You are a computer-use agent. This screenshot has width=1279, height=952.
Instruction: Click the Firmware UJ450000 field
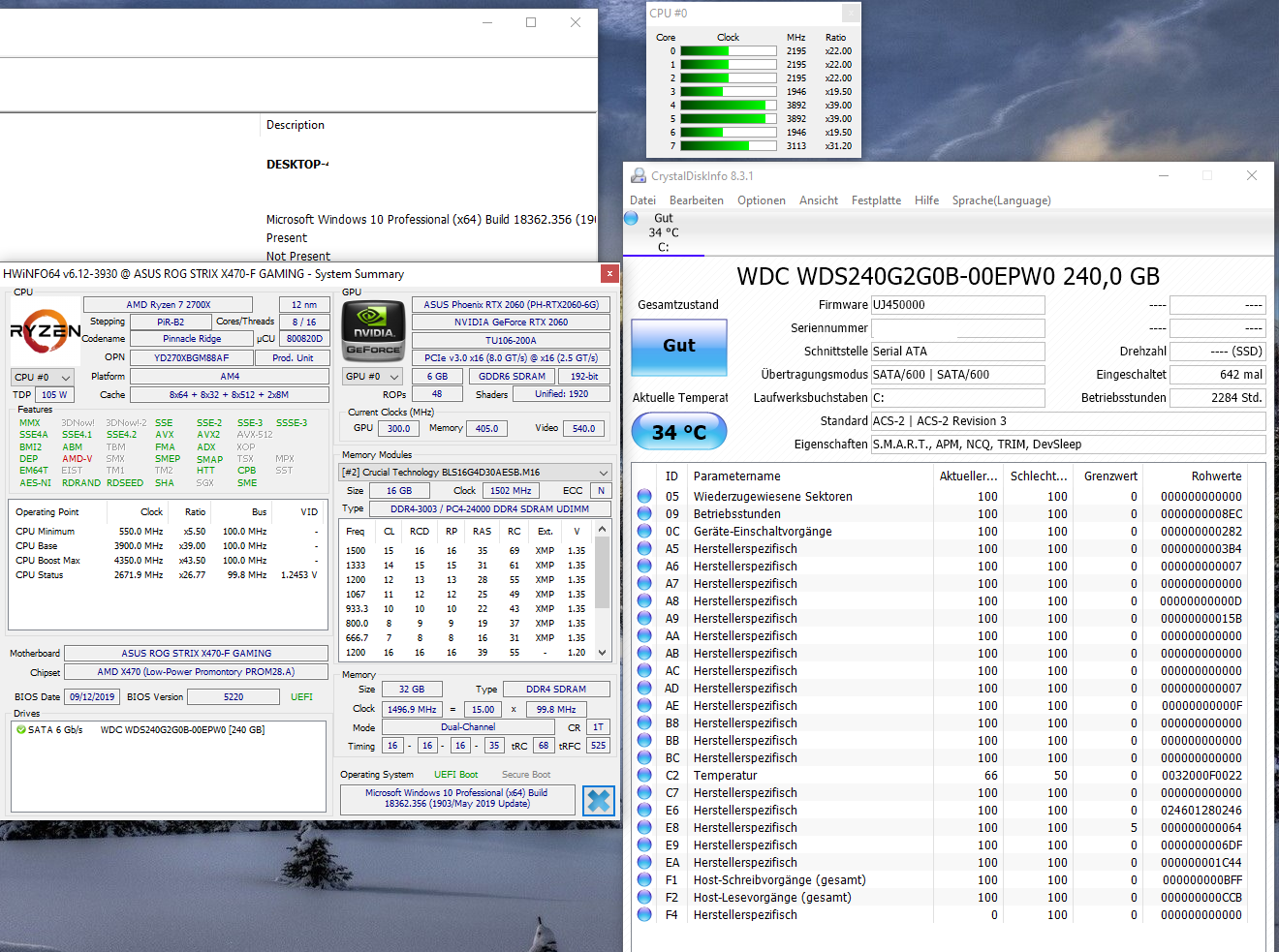tap(957, 305)
